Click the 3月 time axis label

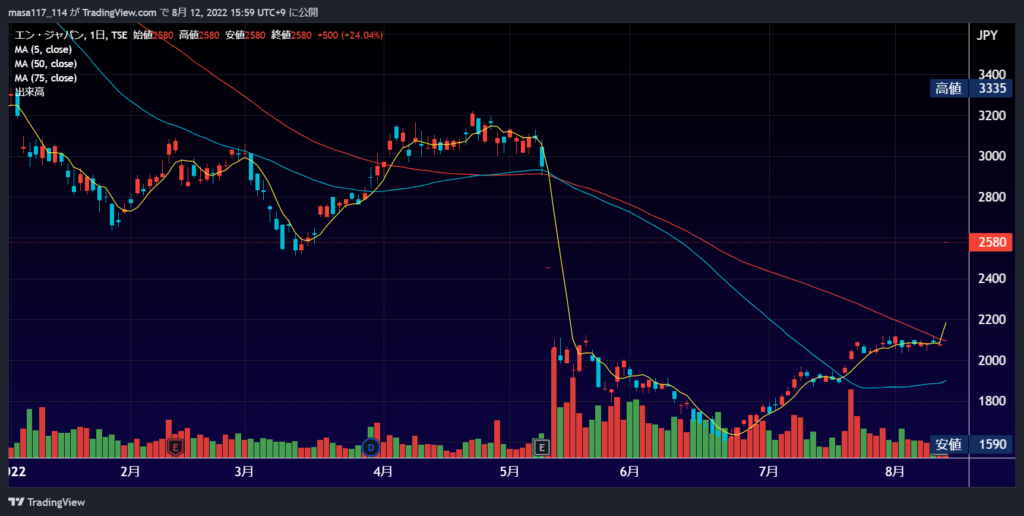pyautogui.click(x=244, y=472)
